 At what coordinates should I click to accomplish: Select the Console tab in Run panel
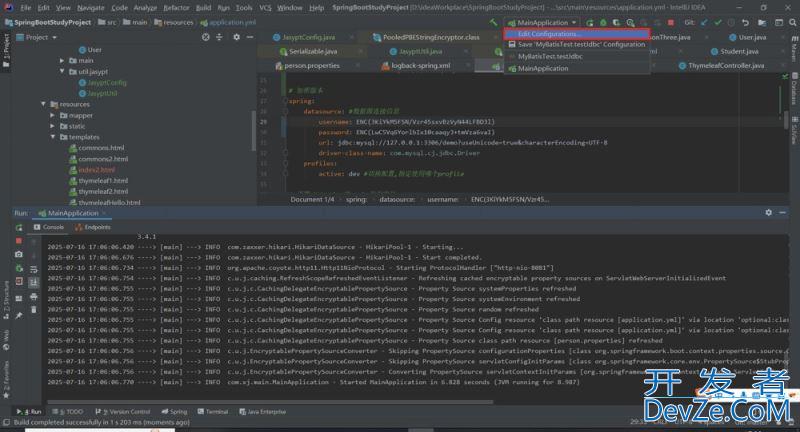(x=49, y=227)
